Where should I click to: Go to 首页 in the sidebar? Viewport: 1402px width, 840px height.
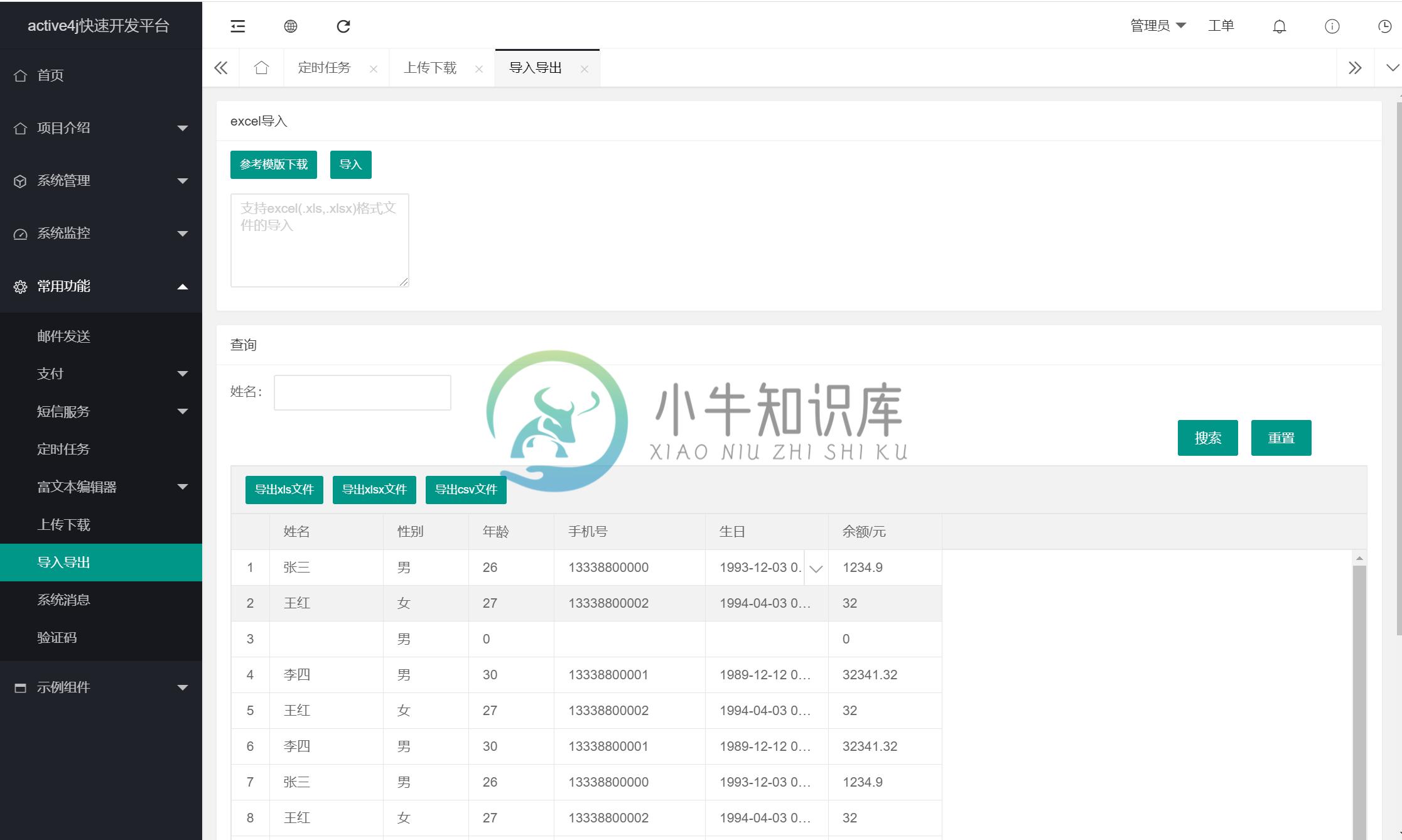101,75
